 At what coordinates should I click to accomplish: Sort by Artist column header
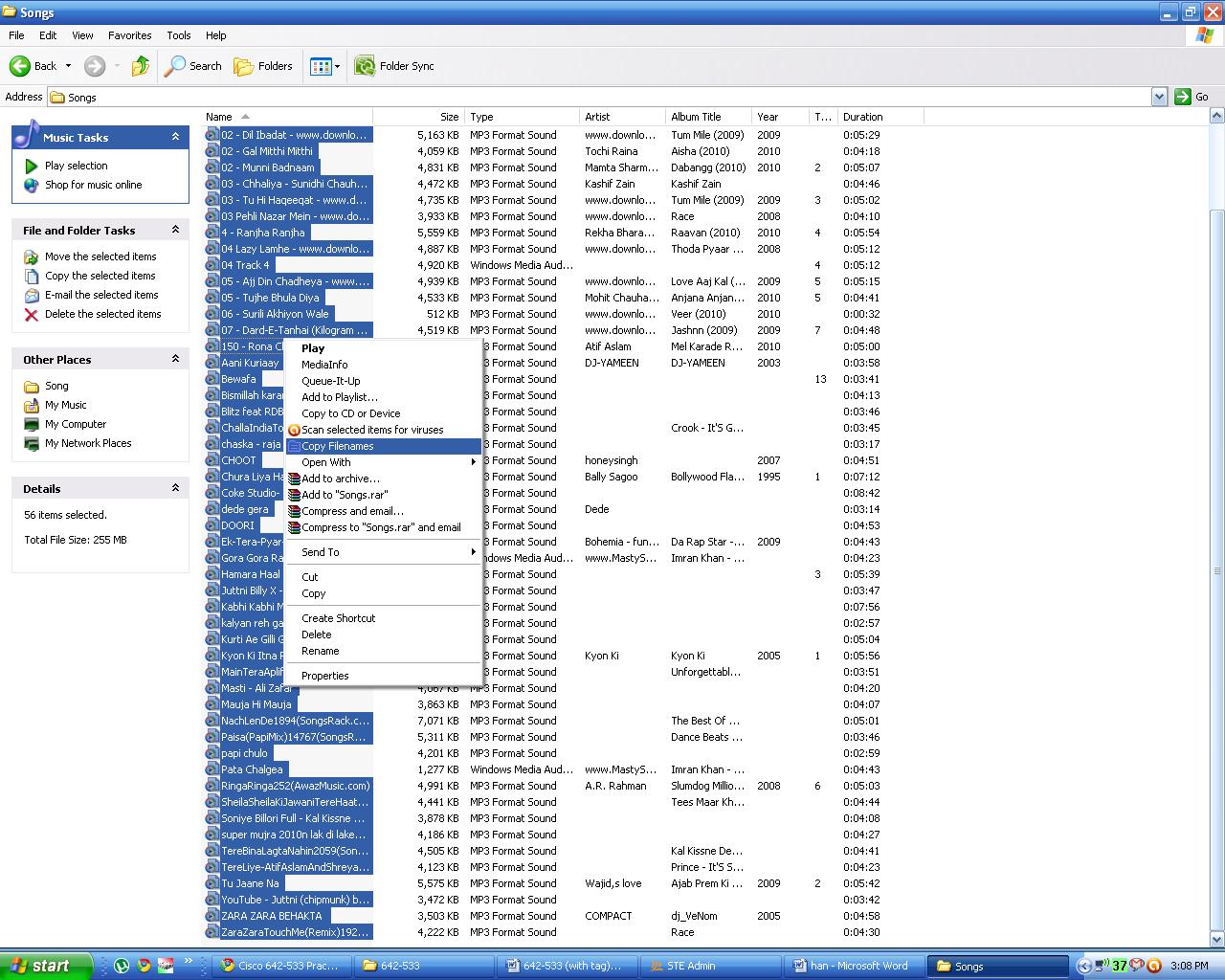click(x=622, y=117)
